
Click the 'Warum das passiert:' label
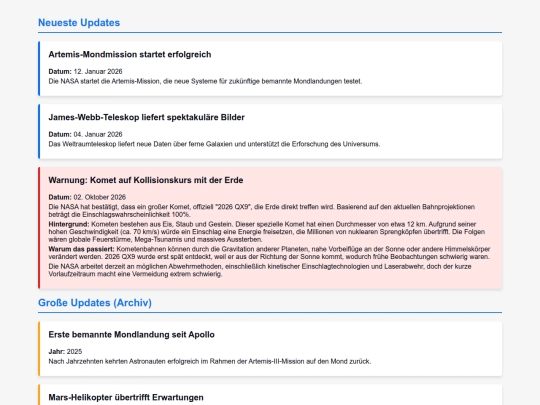click(x=81, y=249)
